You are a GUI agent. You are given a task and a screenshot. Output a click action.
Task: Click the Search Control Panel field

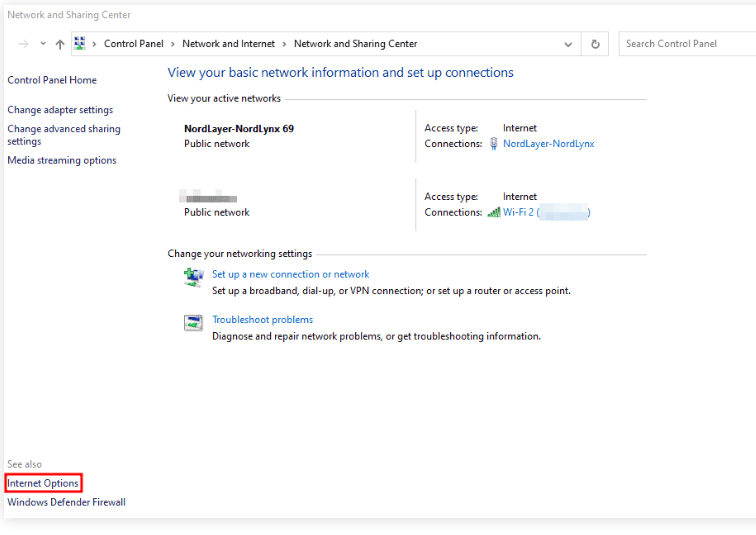pos(688,44)
